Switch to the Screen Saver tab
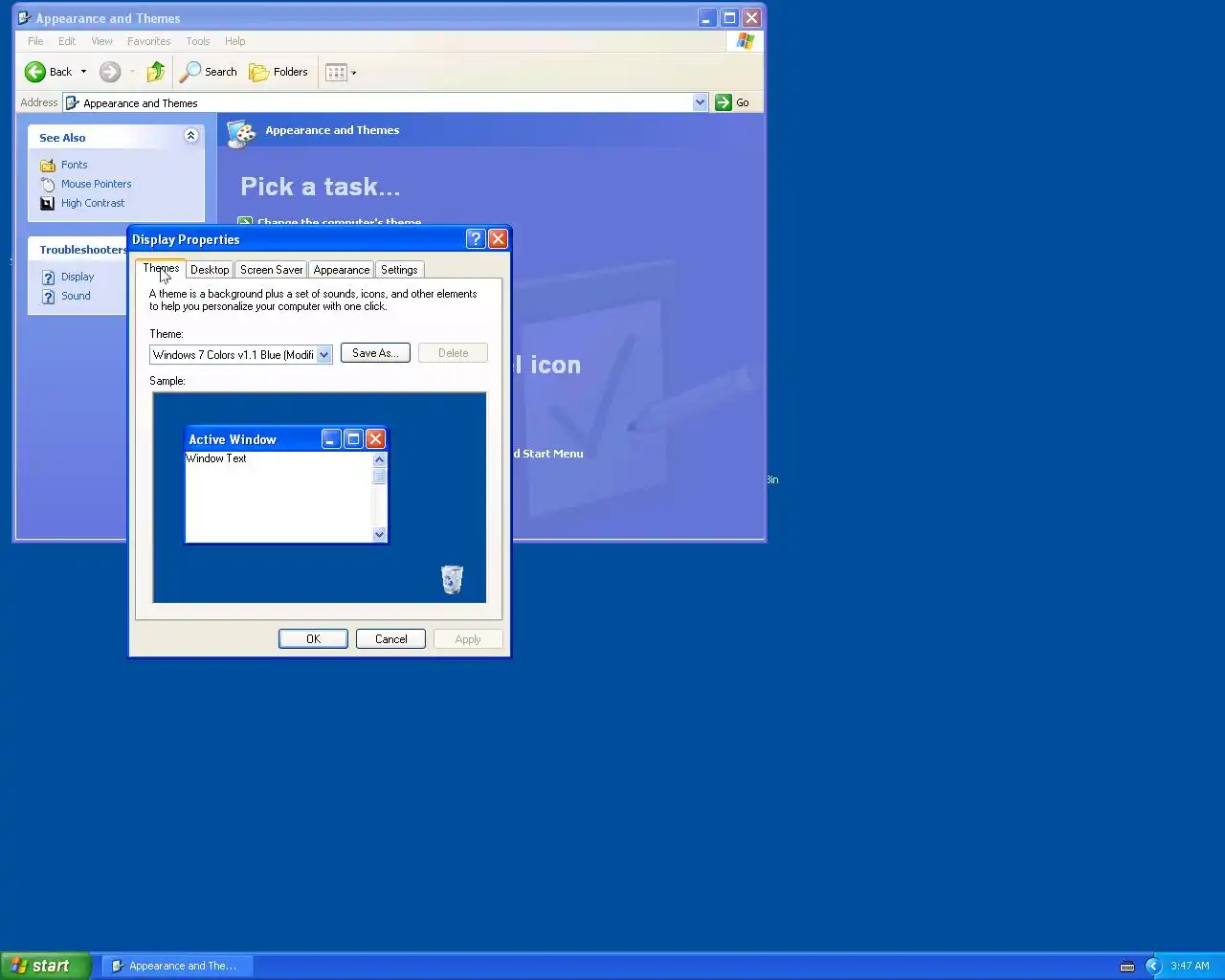The image size is (1225, 980). 271,270
